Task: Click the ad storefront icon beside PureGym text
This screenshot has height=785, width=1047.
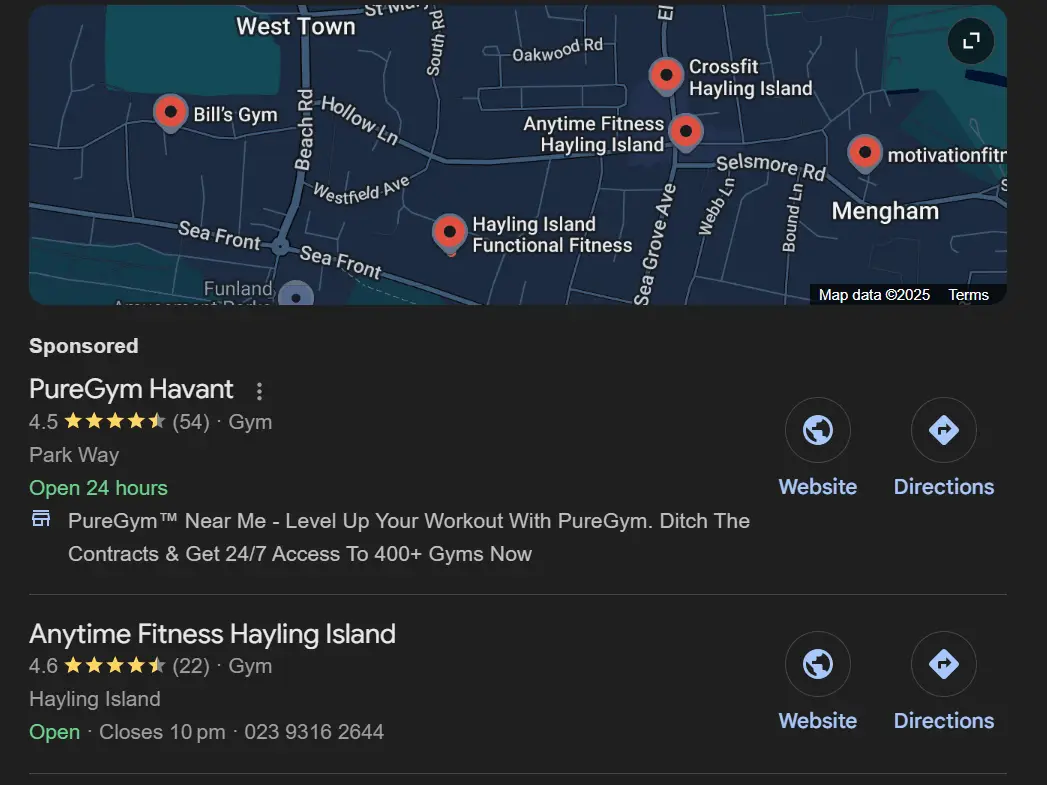Action: (x=41, y=518)
